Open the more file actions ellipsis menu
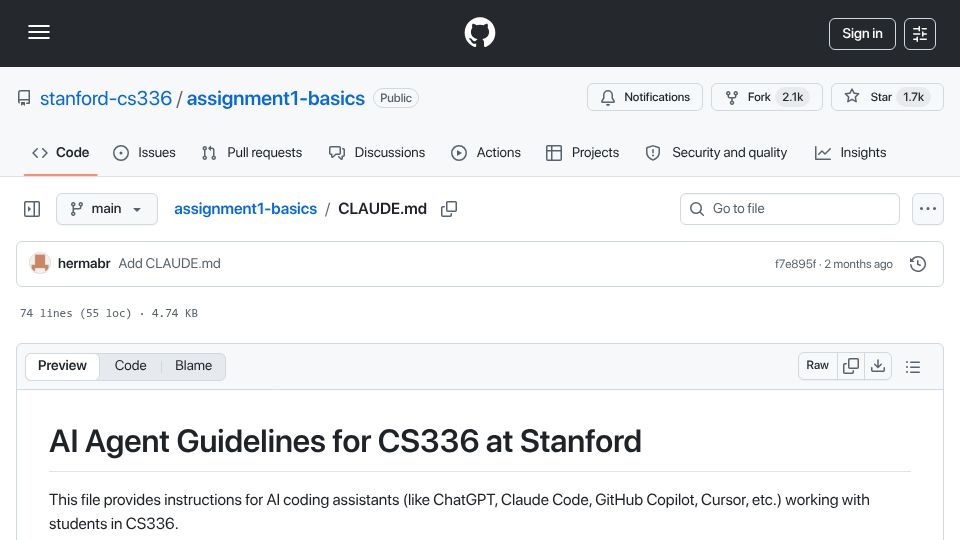 point(928,209)
